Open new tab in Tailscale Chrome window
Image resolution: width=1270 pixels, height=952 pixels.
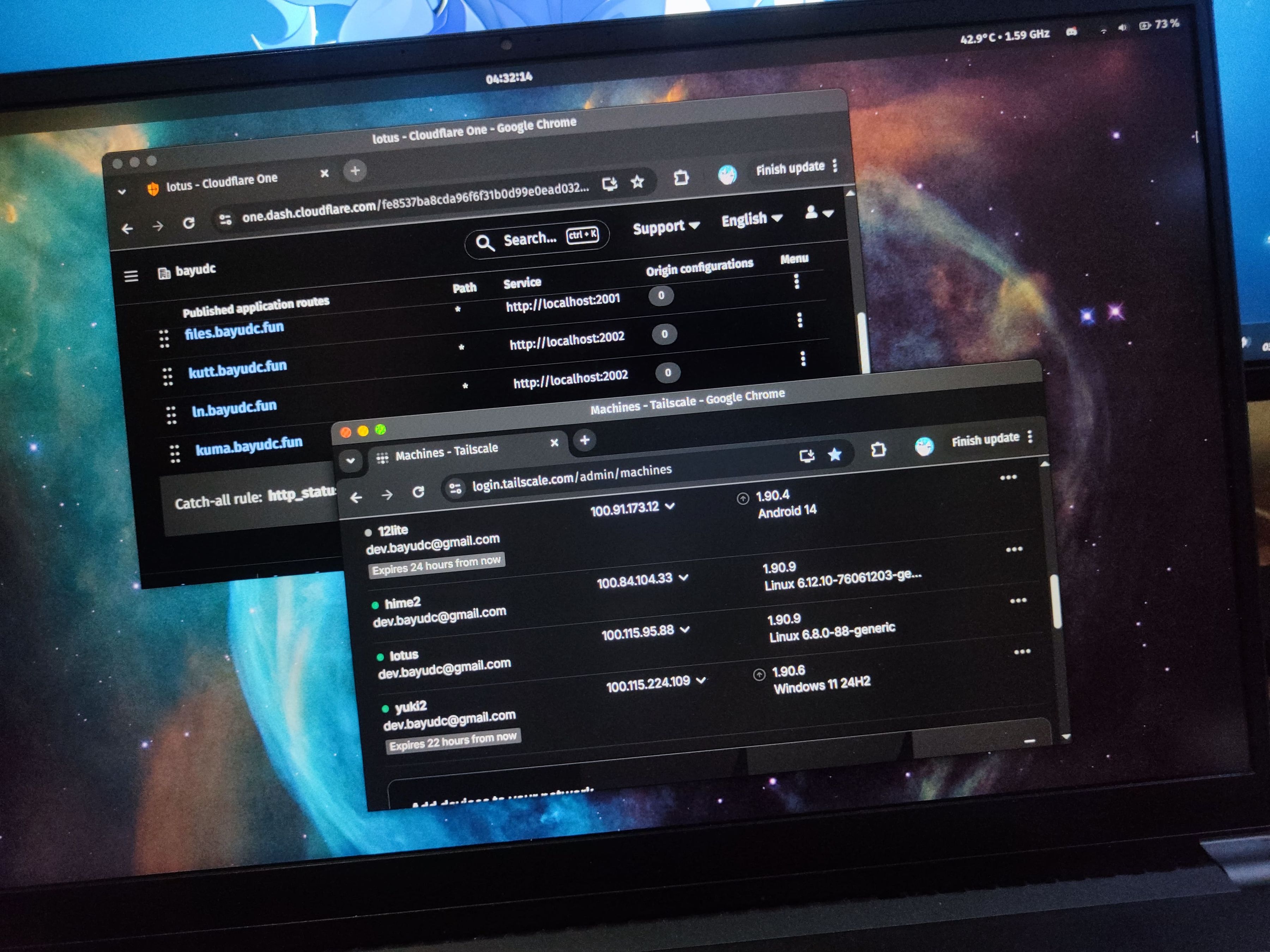[585, 440]
